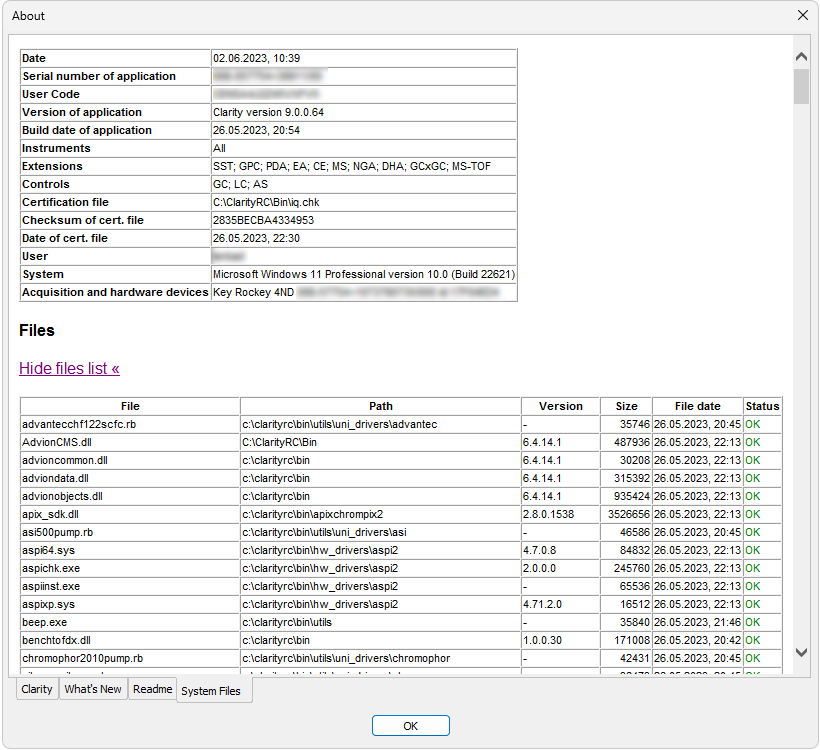The height and width of the screenshot is (750, 820).
Task: Click the extensions list SST; GPC; PDA value
Action: 352,166
